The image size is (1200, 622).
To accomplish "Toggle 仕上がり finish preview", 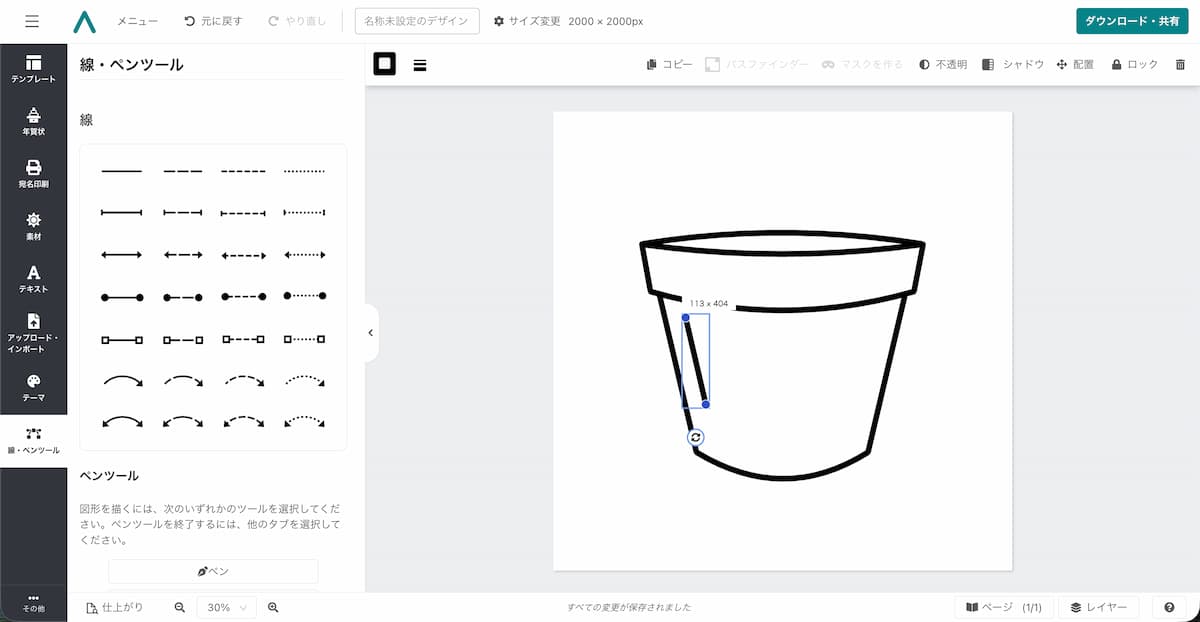I will point(115,607).
